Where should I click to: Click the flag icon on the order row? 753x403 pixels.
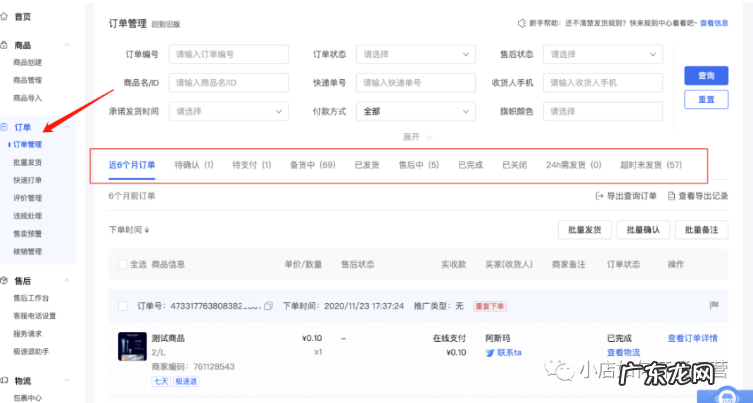pos(714,305)
